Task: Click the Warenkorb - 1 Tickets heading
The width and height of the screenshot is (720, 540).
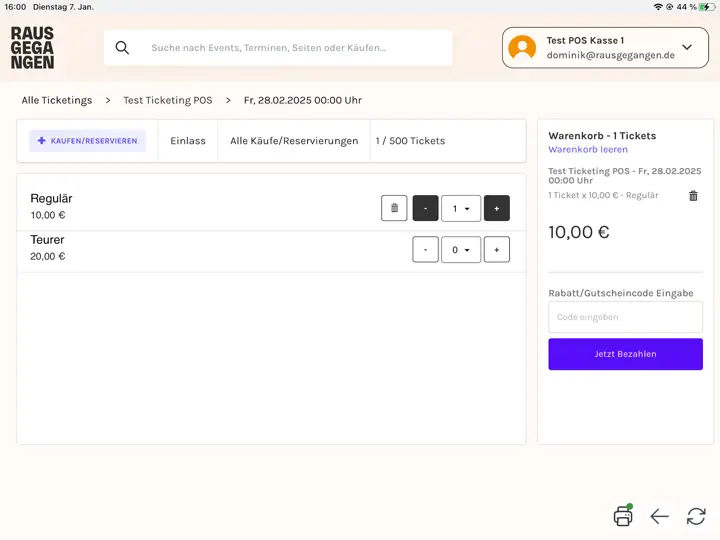Action: coord(602,135)
